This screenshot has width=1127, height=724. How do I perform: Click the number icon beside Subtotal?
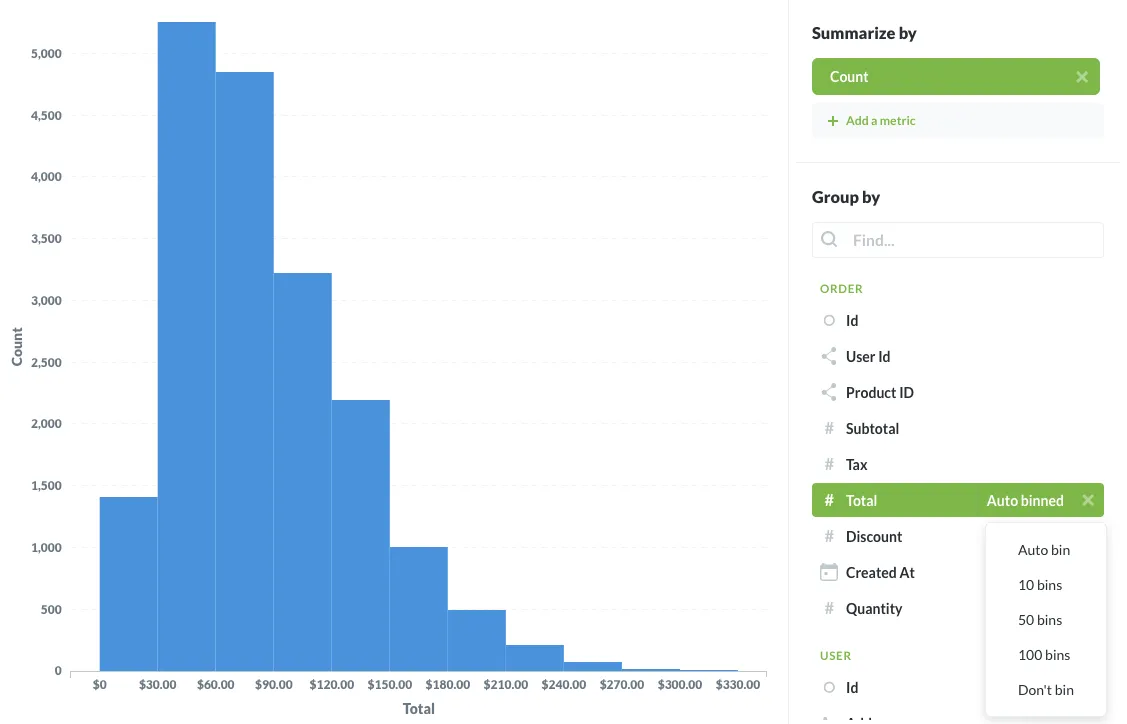point(828,428)
